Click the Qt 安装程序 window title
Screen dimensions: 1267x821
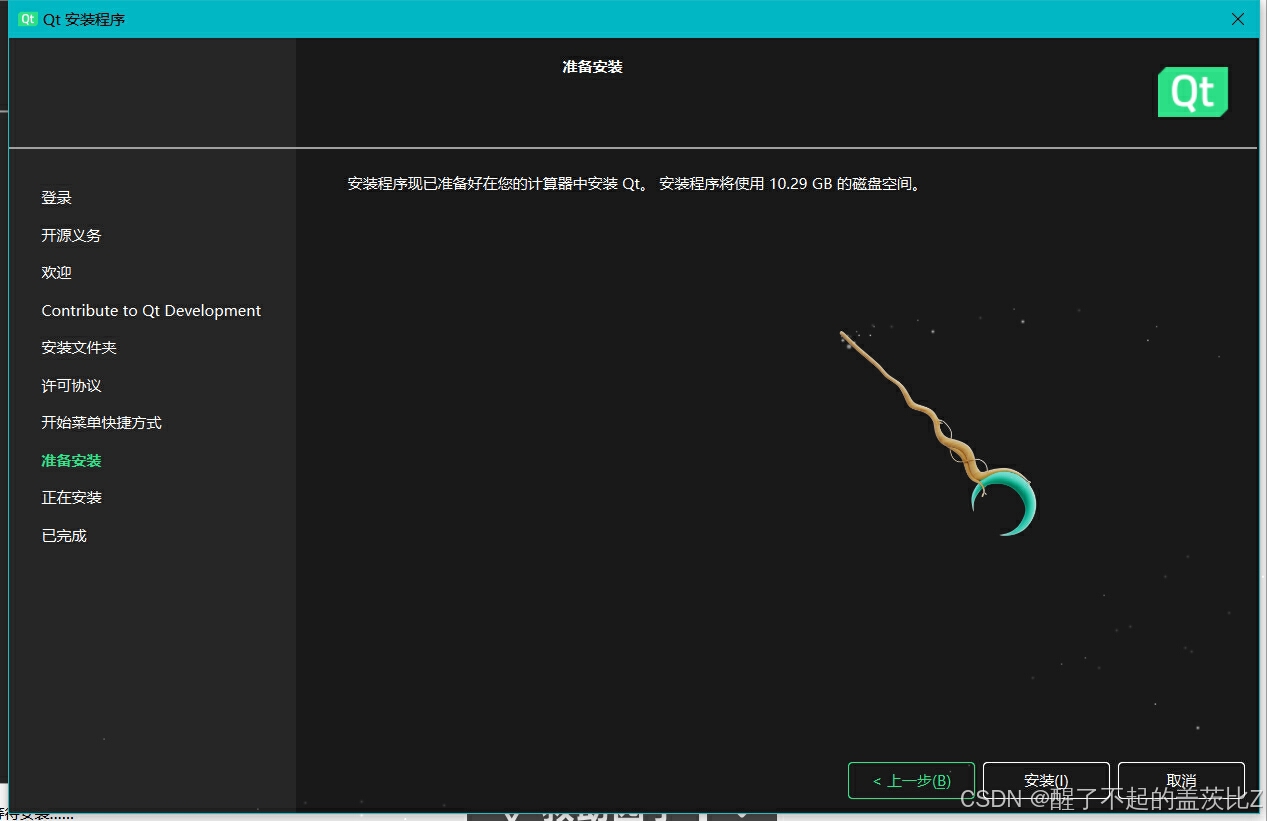pos(84,19)
